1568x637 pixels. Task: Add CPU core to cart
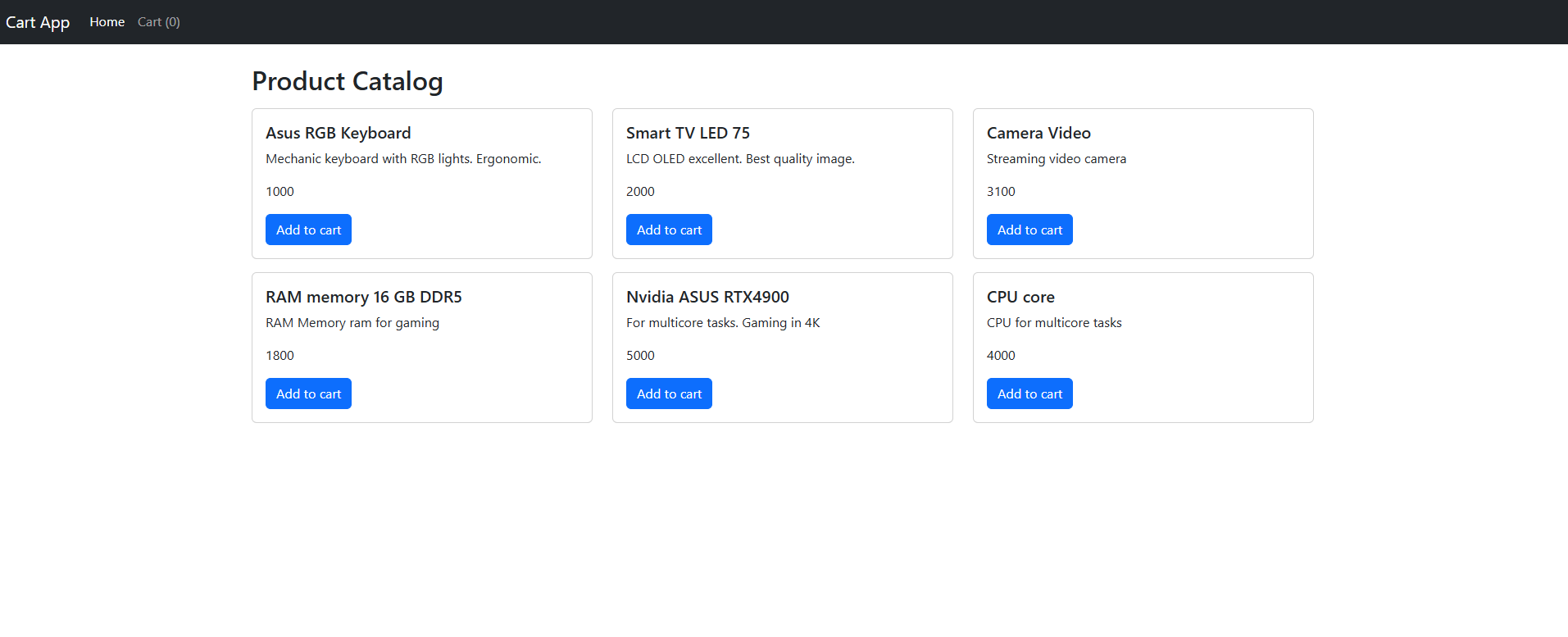pos(1029,394)
